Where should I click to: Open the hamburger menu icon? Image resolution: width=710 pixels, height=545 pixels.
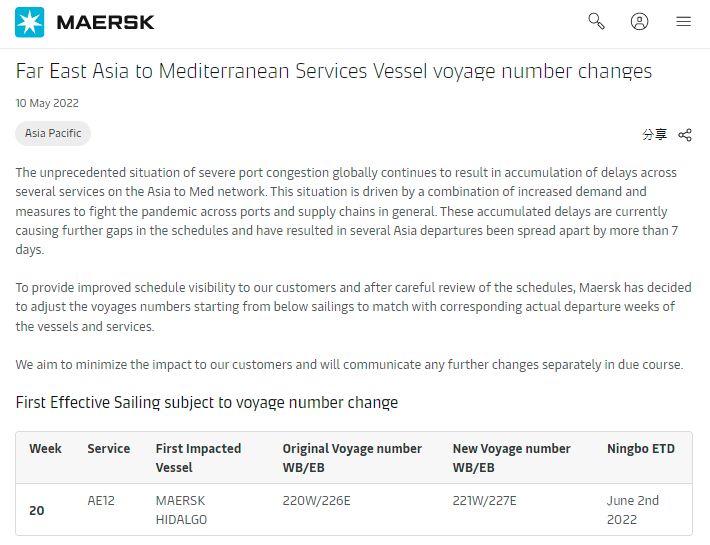tap(684, 21)
